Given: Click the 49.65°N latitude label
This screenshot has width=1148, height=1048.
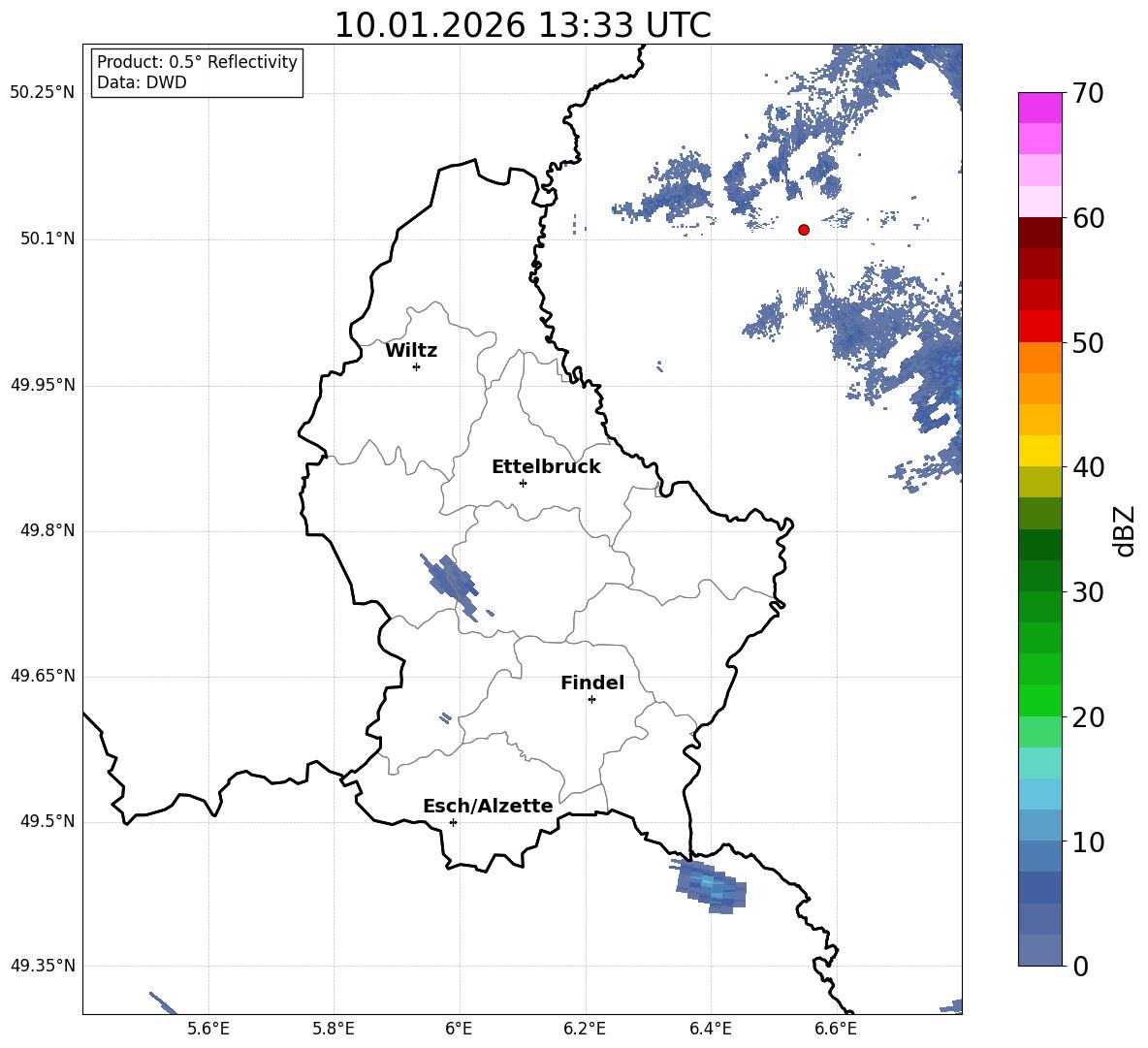Looking at the screenshot, I should click(x=43, y=676).
